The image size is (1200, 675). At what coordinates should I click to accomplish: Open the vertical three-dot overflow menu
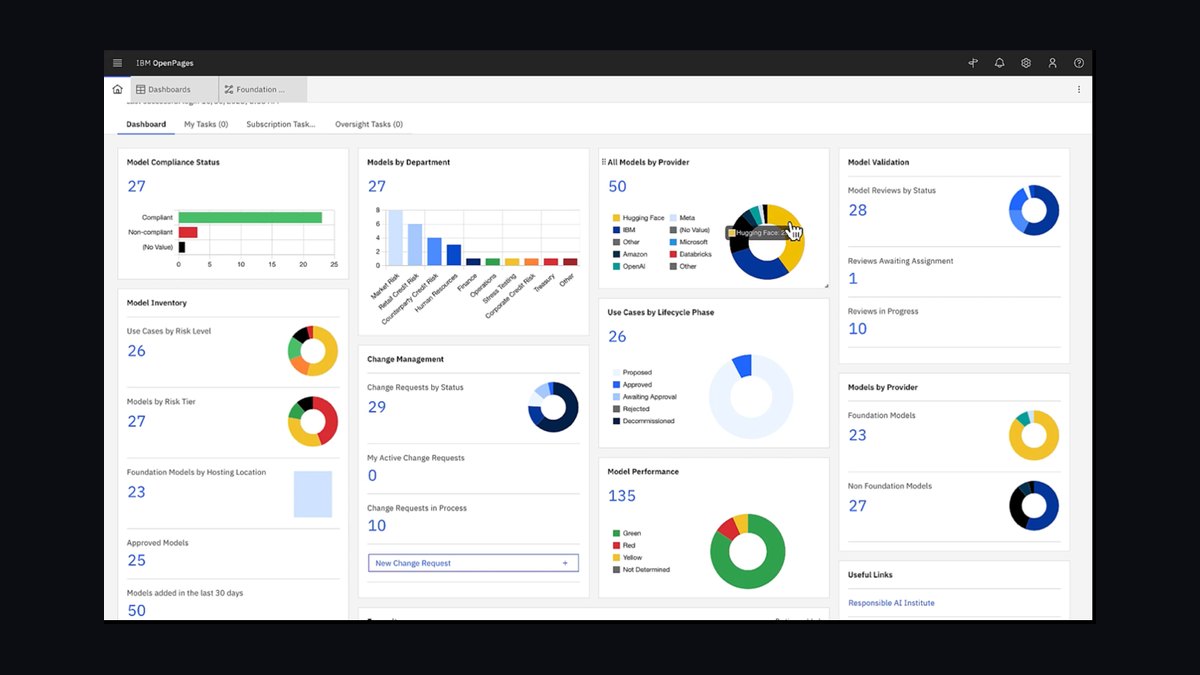coord(1078,89)
